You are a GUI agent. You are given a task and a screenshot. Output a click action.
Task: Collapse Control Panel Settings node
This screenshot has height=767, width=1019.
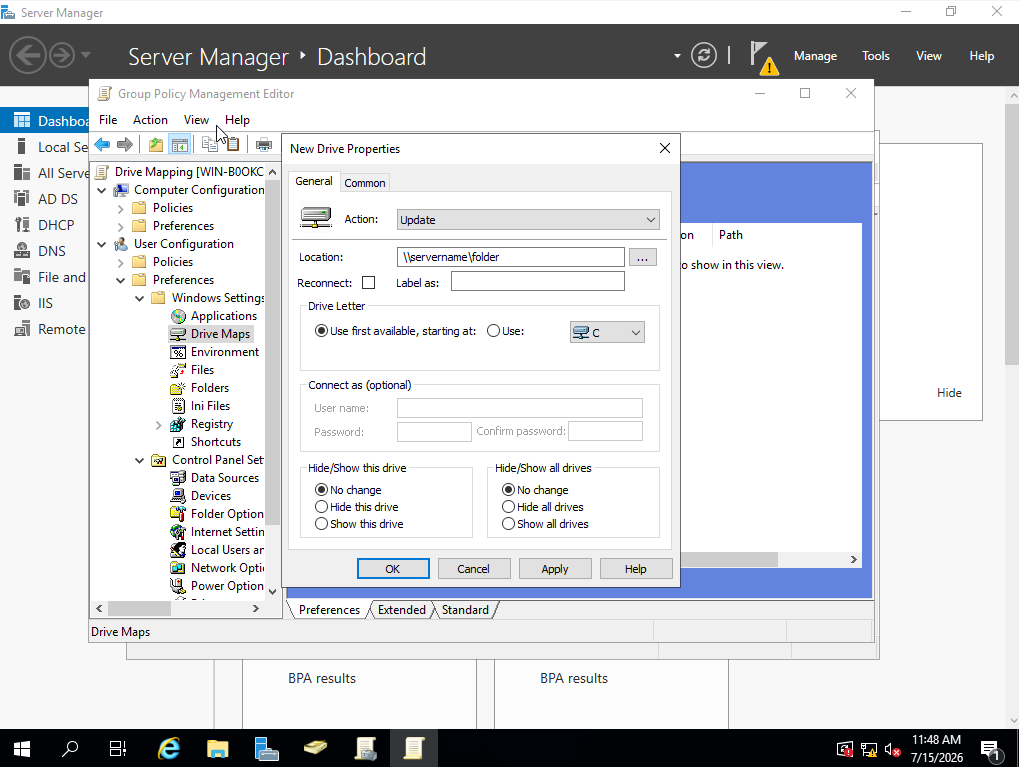click(140, 460)
